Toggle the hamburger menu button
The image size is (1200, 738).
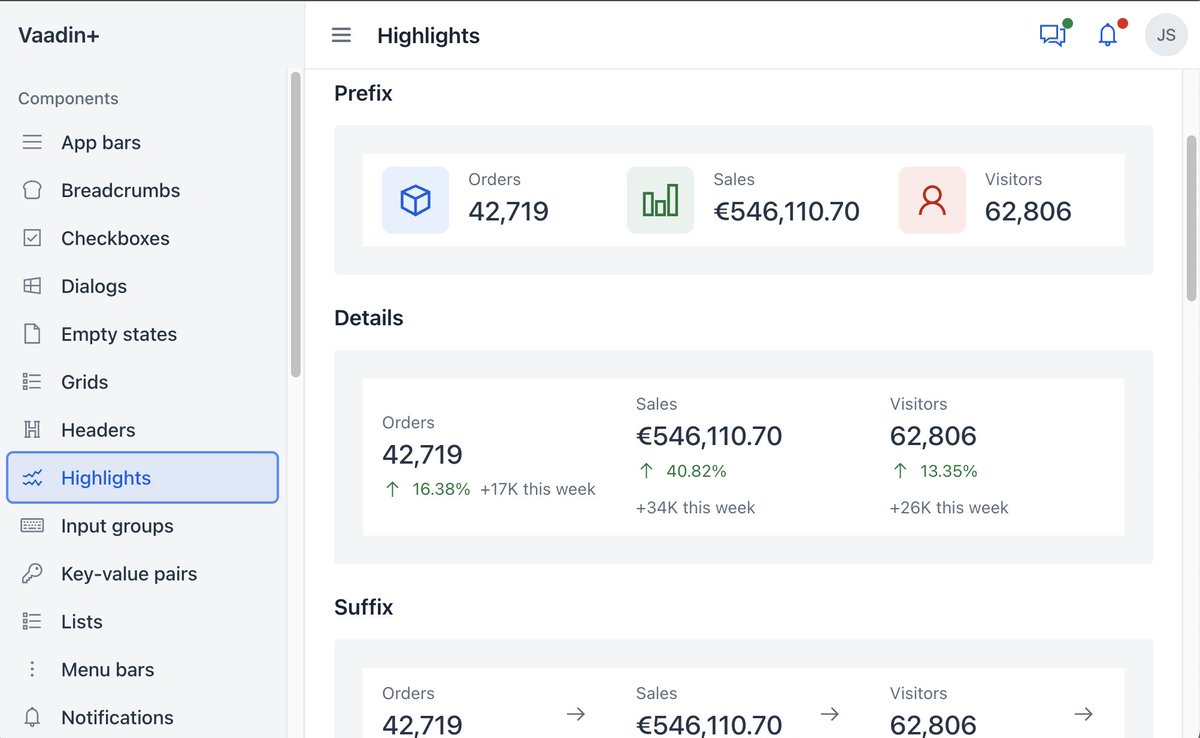click(341, 35)
